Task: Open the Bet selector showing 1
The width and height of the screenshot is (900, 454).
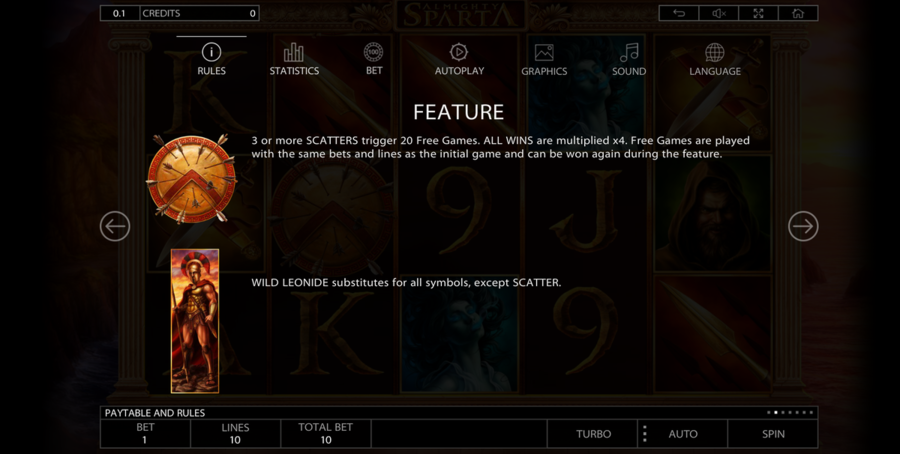Action: coord(145,434)
